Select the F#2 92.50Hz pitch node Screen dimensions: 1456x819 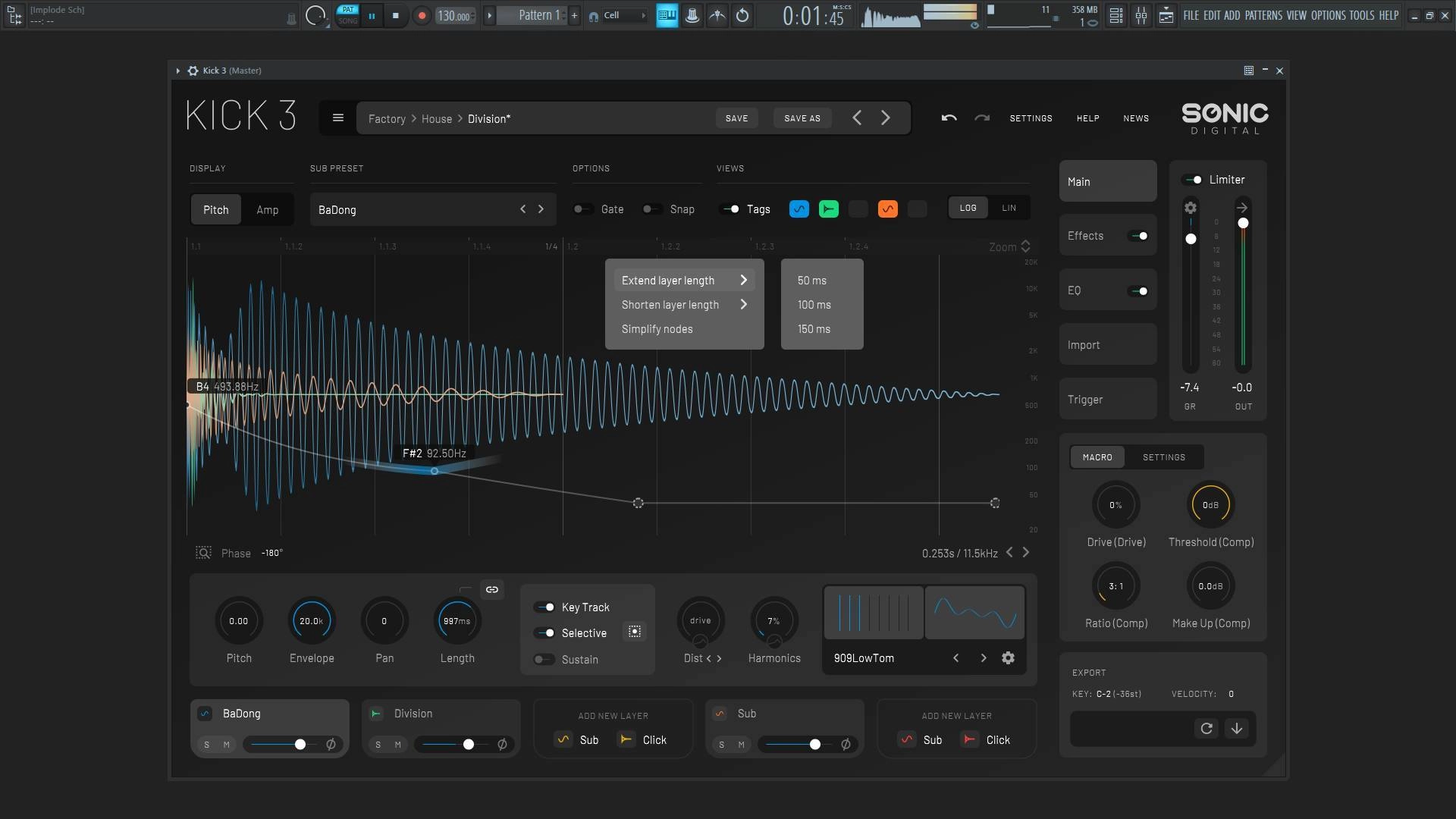click(x=435, y=471)
